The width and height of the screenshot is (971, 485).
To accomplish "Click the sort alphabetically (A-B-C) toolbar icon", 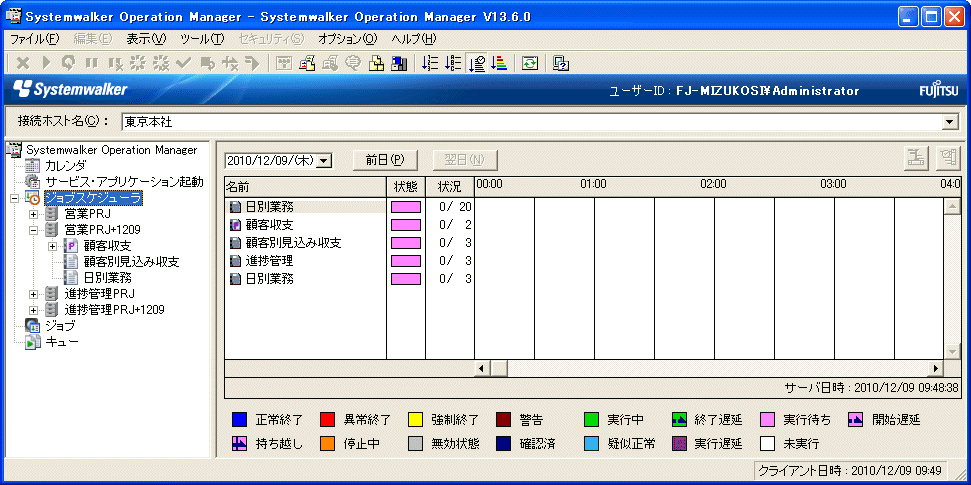I will pyautogui.click(x=453, y=63).
